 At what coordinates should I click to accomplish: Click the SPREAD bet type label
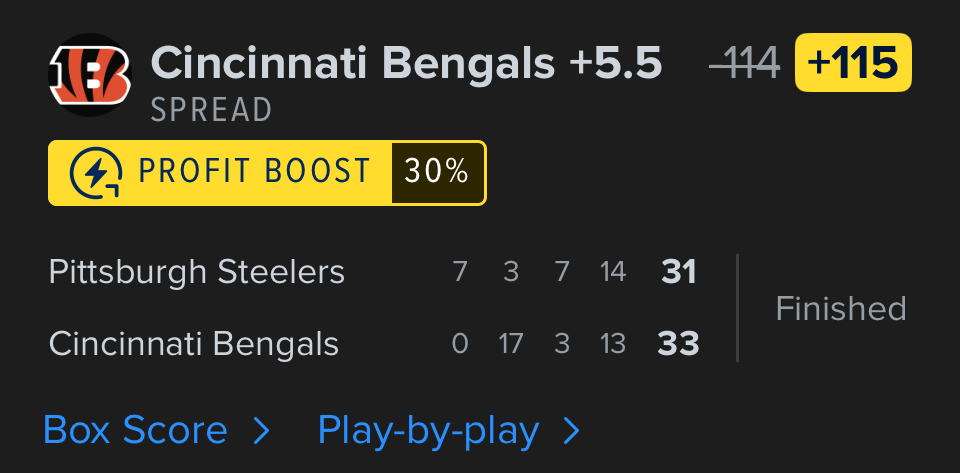(x=211, y=110)
